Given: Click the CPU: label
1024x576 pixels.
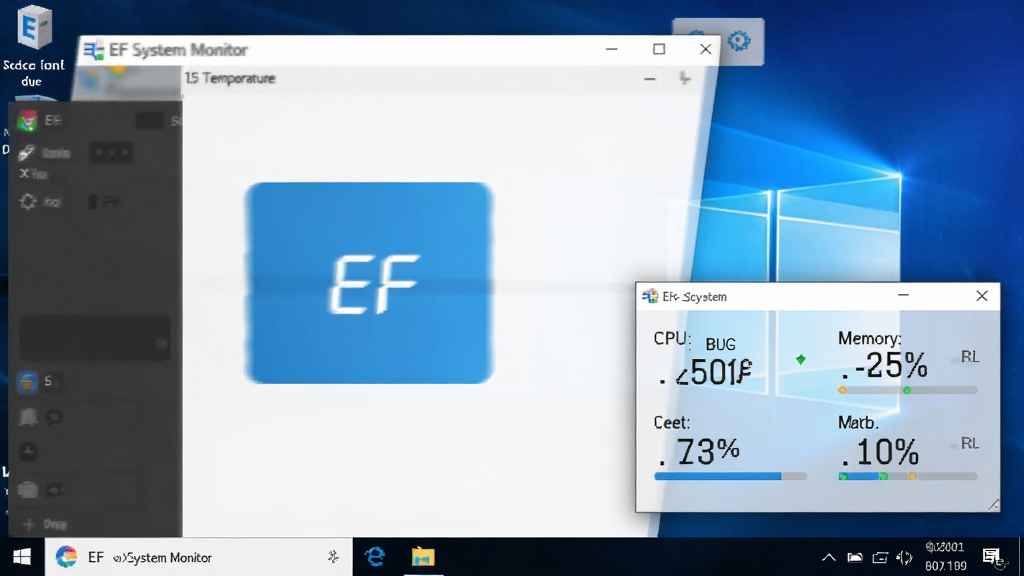Looking at the screenshot, I should (672, 339).
